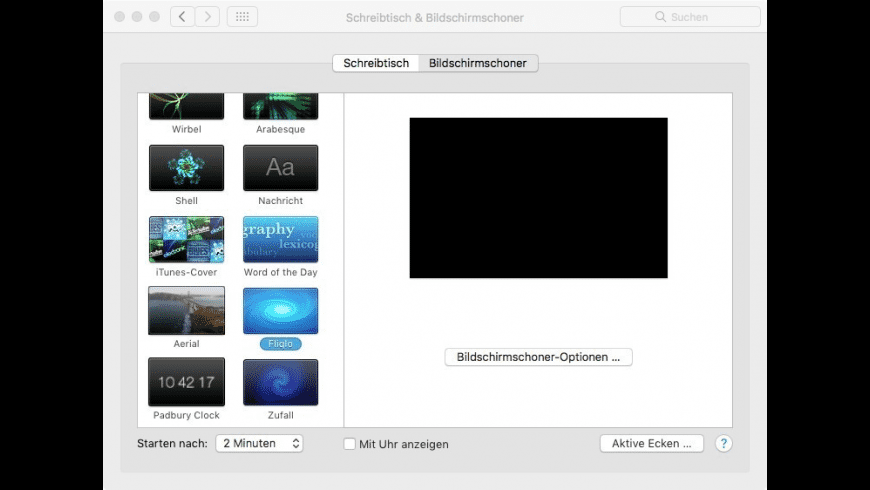
Task: Choose the Word of the Day screensaver
Action: click(280, 240)
